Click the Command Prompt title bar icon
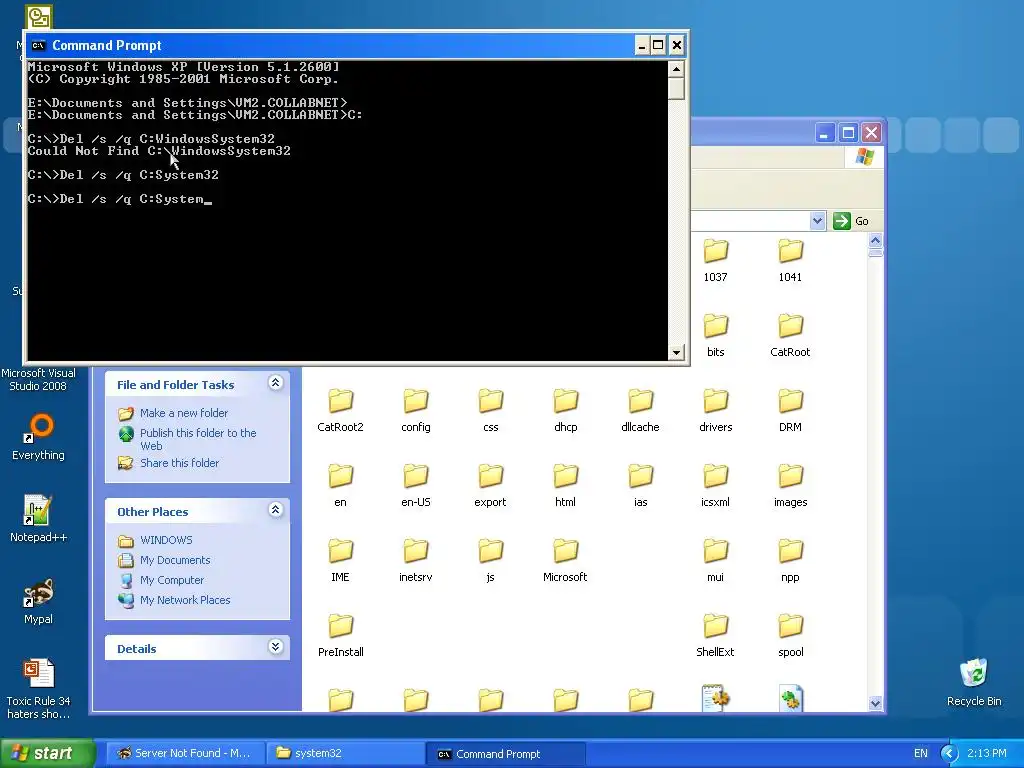This screenshot has width=1024, height=768. click(39, 45)
